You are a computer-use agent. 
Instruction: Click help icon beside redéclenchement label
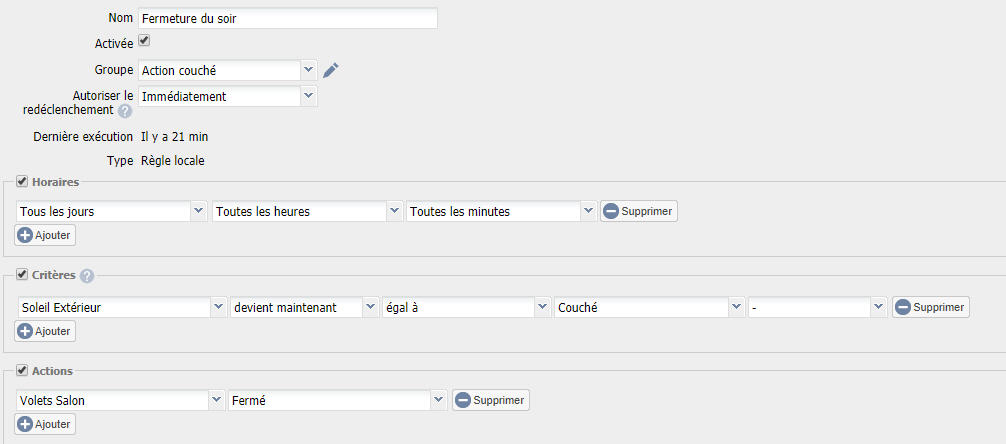click(x=125, y=111)
